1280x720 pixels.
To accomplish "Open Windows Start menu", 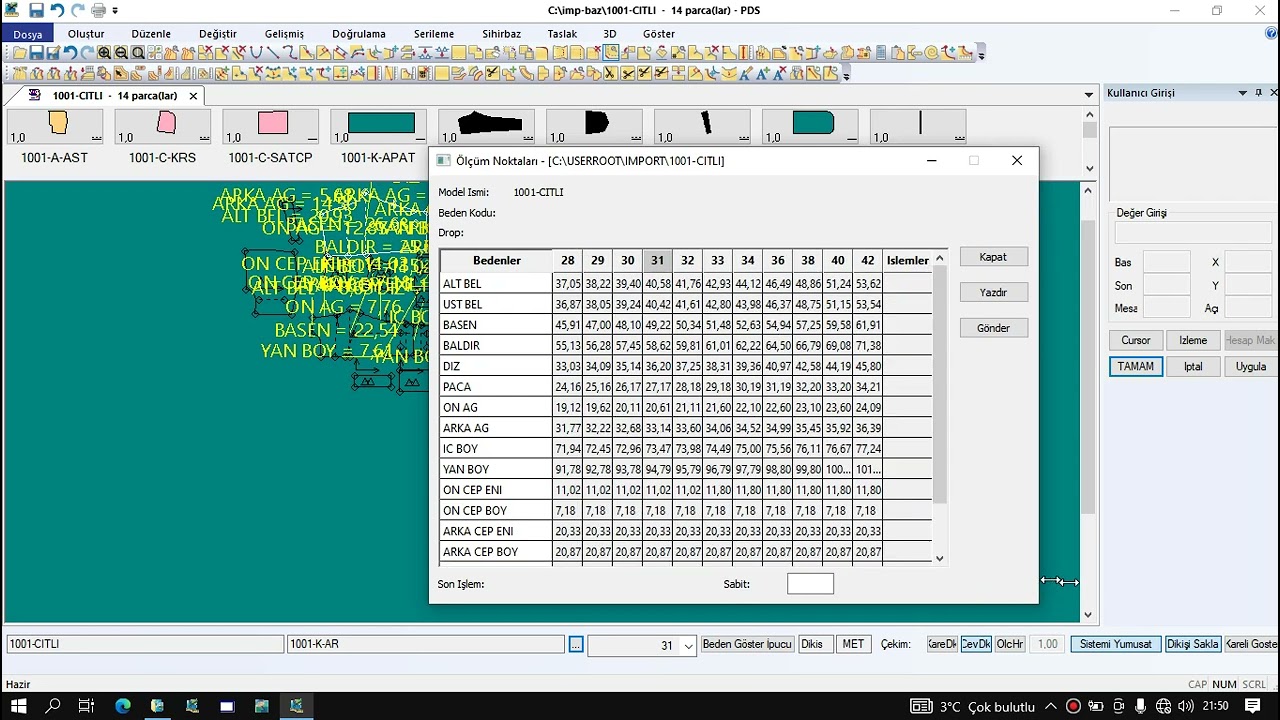I will 19,706.
